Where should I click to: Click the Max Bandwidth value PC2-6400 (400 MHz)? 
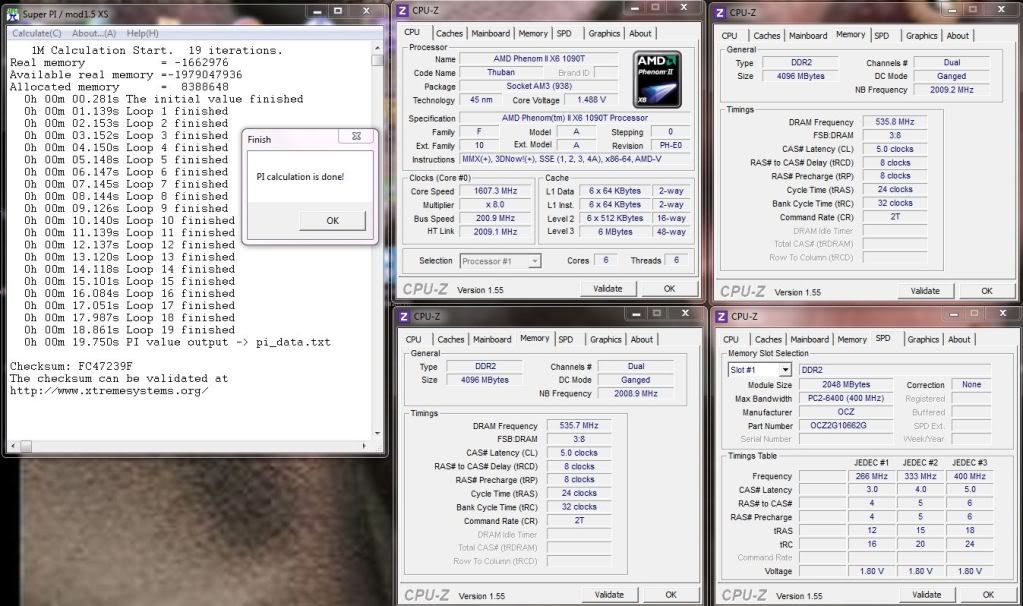[845, 398]
